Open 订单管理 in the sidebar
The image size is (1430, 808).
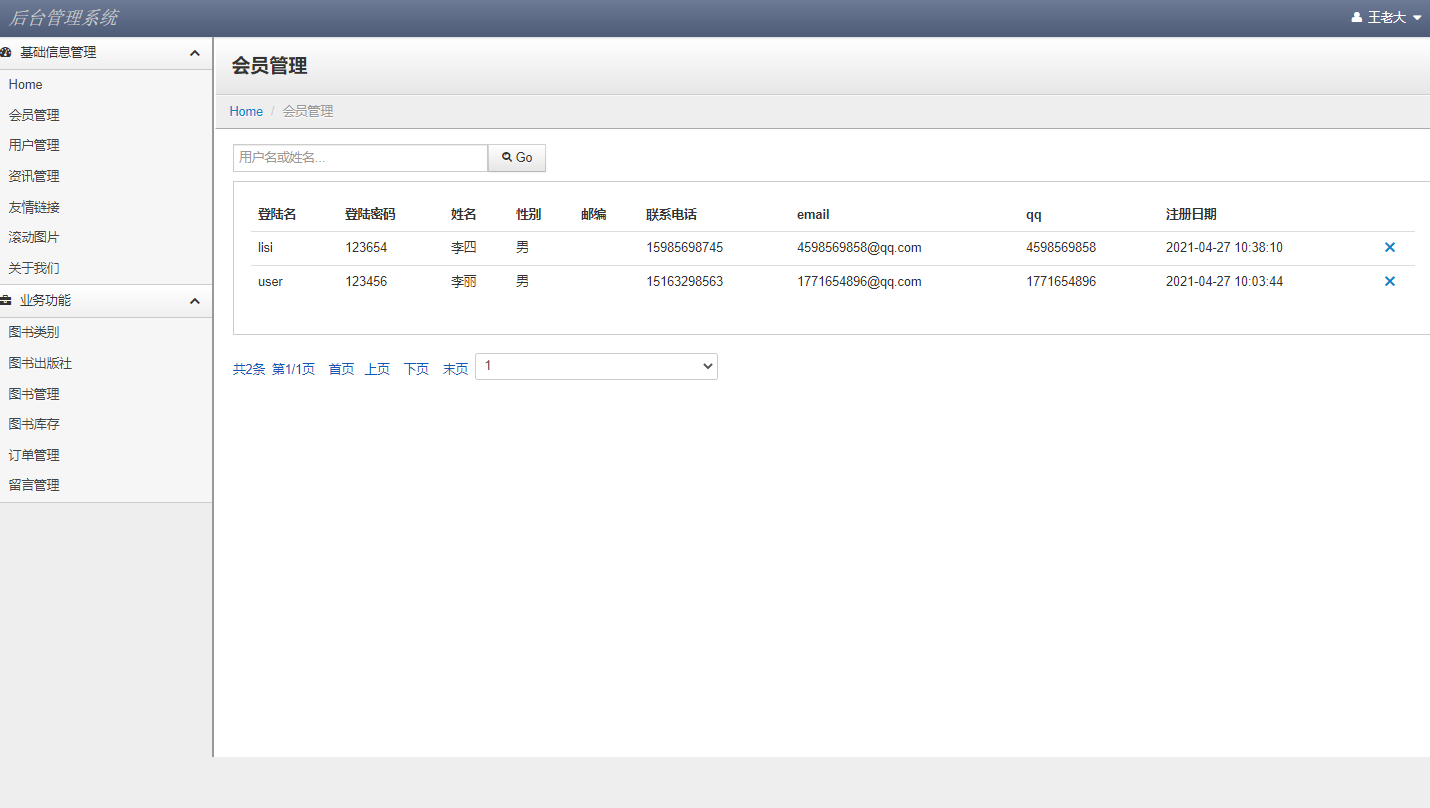point(33,454)
